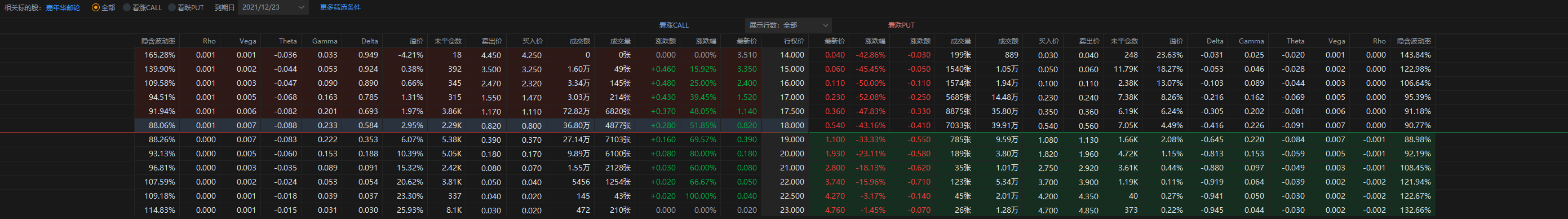The image size is (1568, 219).
Task: Sort by put-side 成交量 column header
Action: pyautogui.click(x=960, y=41)
